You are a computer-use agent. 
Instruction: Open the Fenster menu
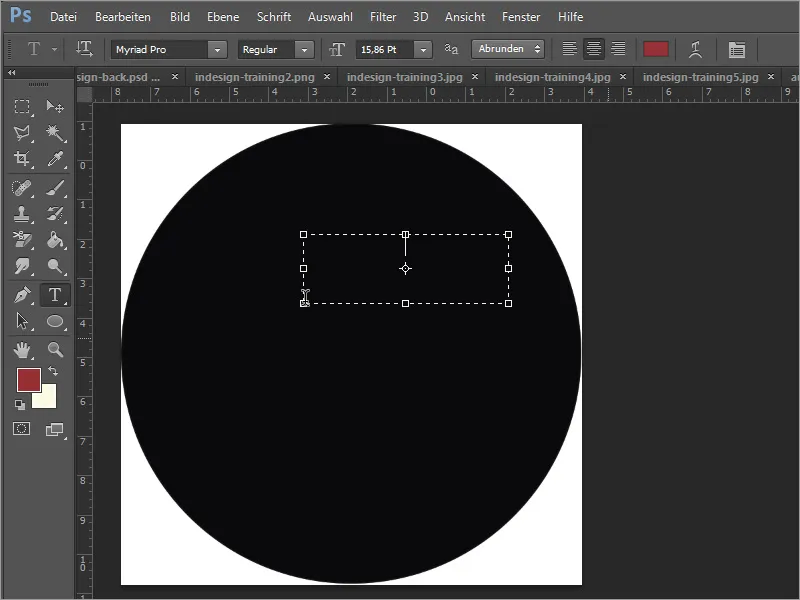coord(521,17)
